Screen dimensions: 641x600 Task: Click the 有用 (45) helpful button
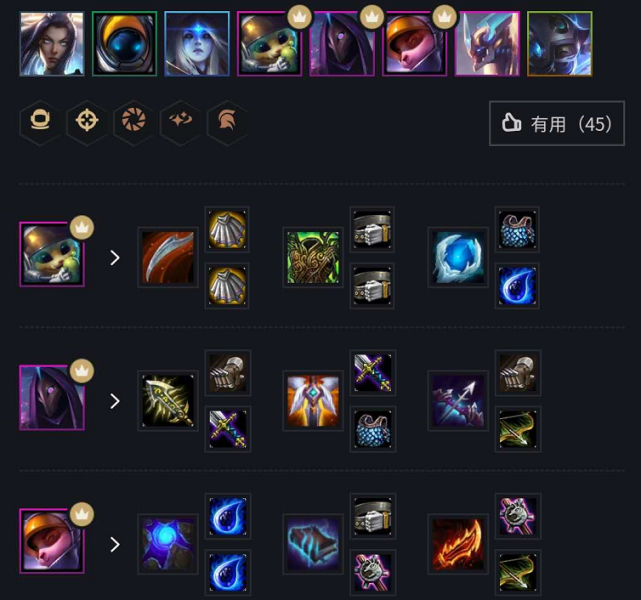click(x=557, y=123)
